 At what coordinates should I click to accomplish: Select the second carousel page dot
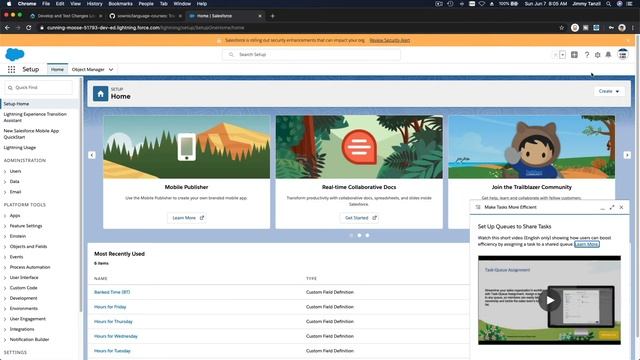(359, 236)
